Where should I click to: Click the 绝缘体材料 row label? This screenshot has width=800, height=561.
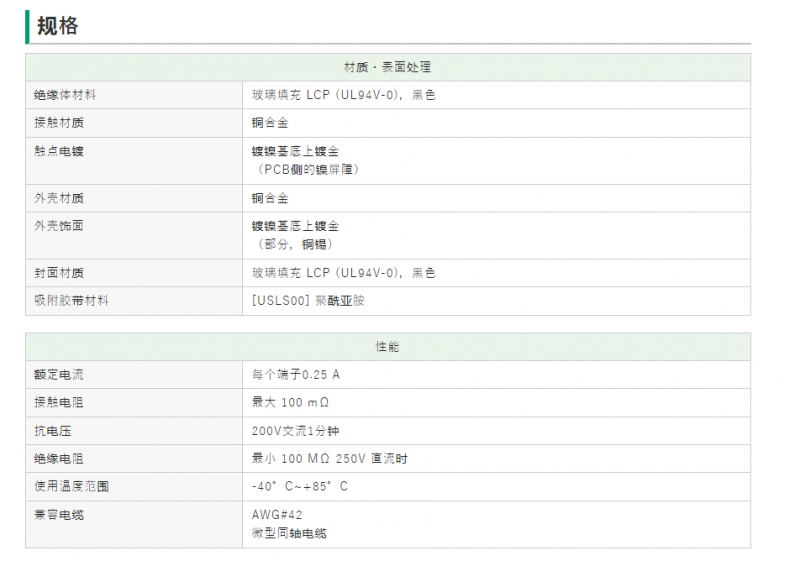point(65,95)
